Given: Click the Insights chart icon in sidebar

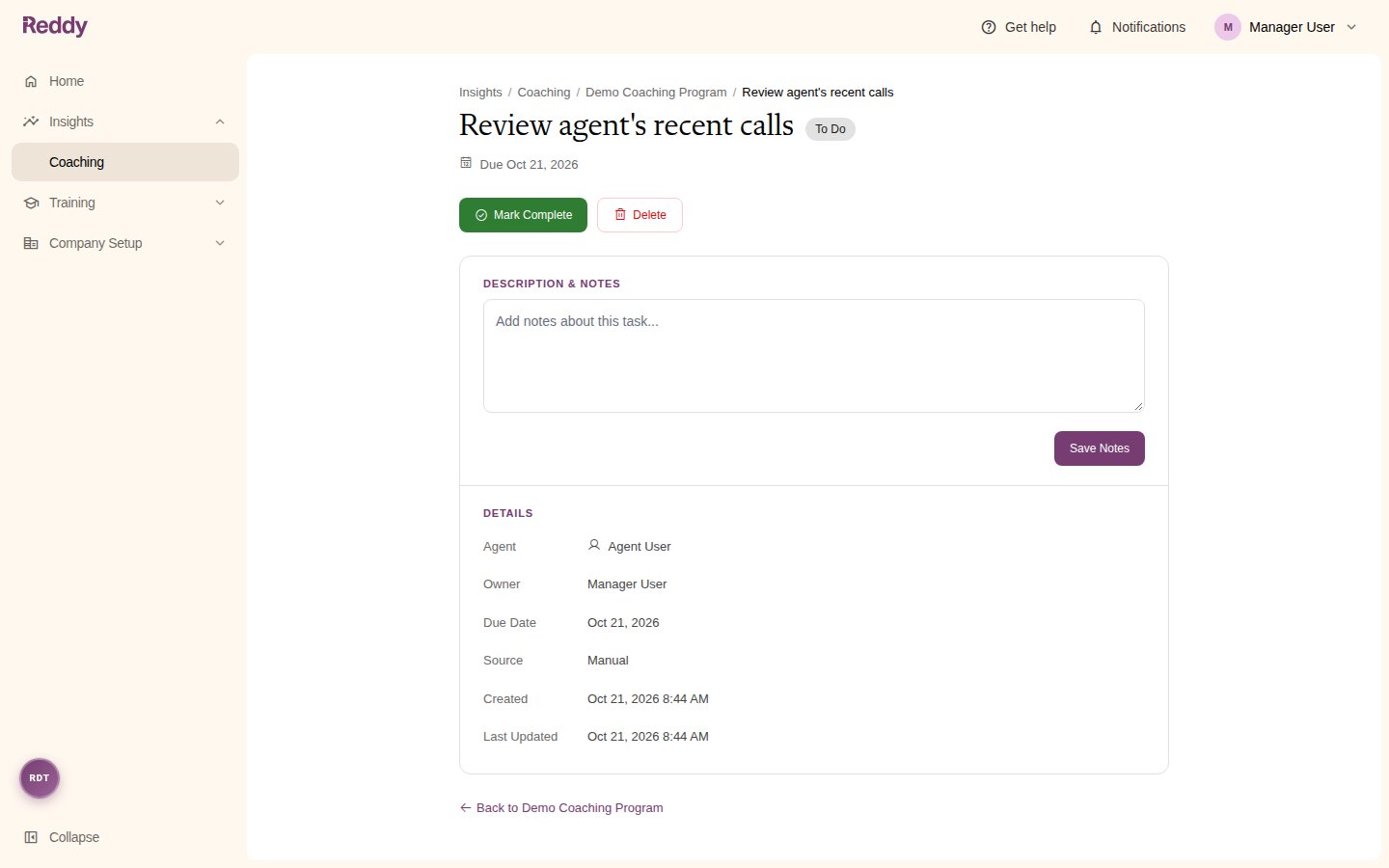Looking at the screenshot, I should coord(31,122).
